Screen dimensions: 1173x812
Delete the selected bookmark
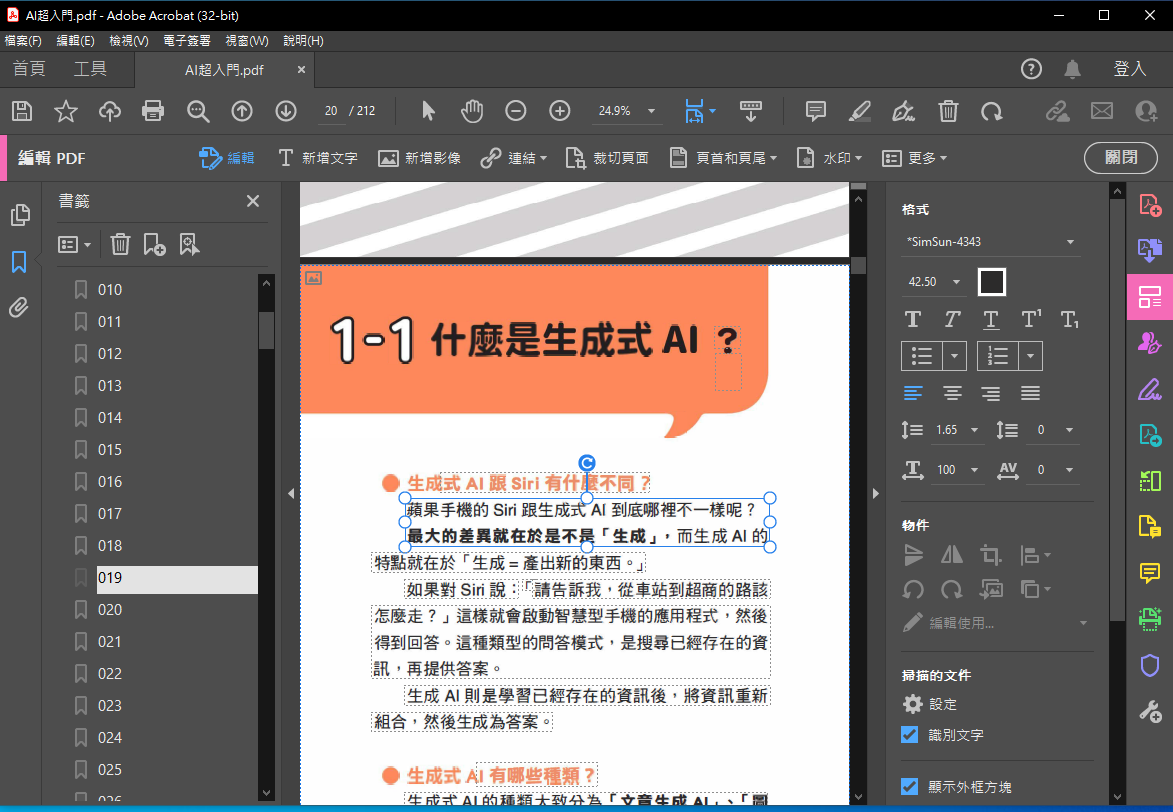point(120,244)
